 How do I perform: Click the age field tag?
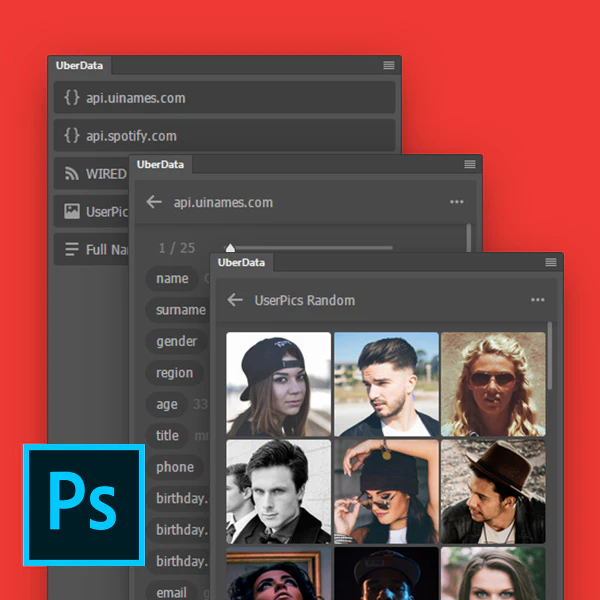coord(167,404)
